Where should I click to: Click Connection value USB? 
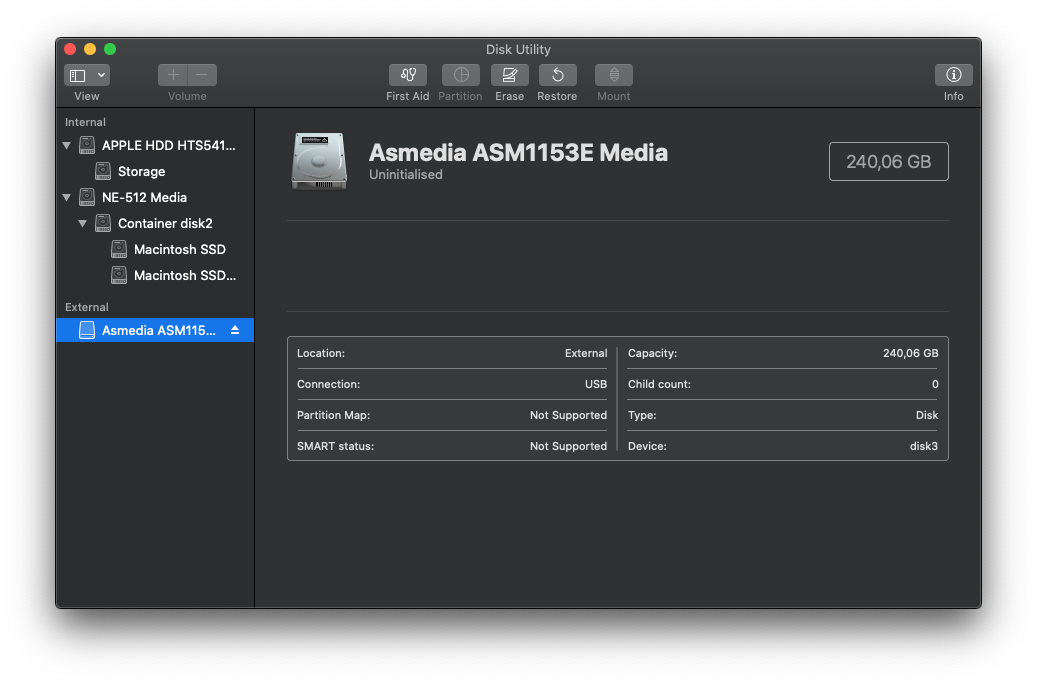595,384
